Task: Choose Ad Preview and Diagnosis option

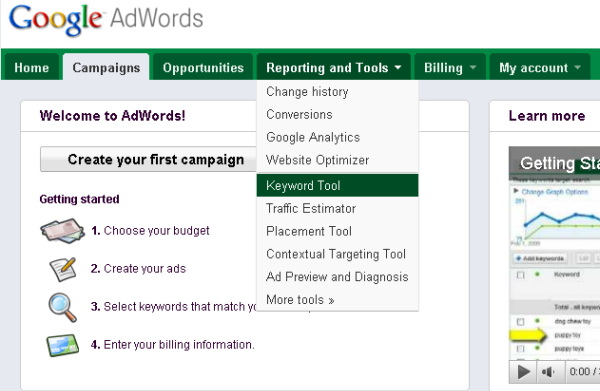Action: [337, 277]
